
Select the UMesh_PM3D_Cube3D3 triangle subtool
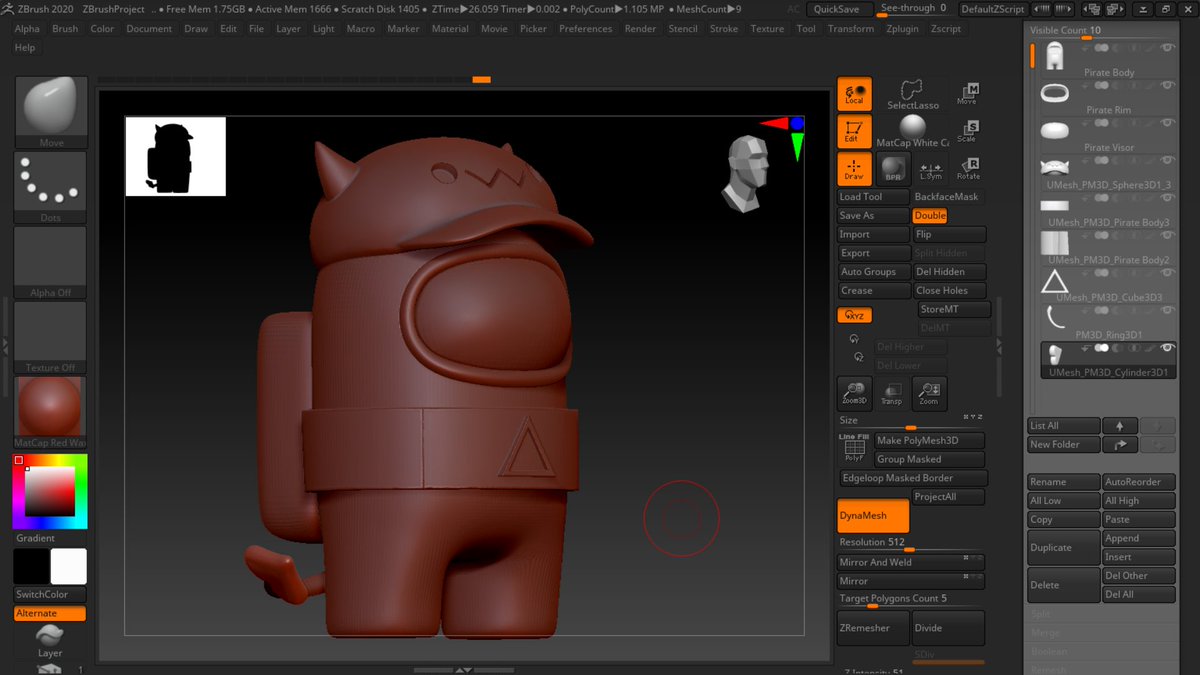click(1055, 282)
